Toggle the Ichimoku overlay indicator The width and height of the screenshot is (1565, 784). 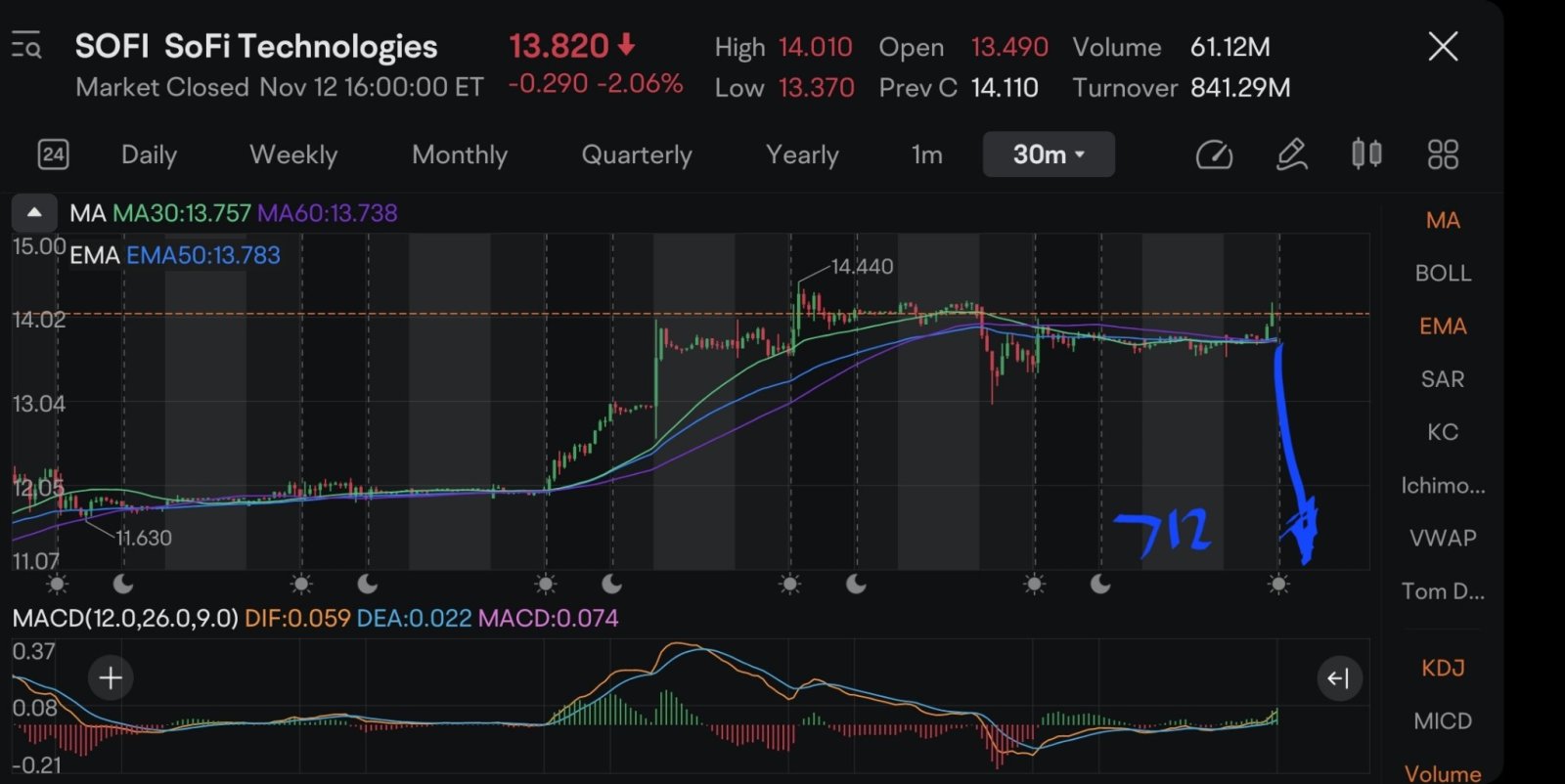click(x=1443, y=485)
